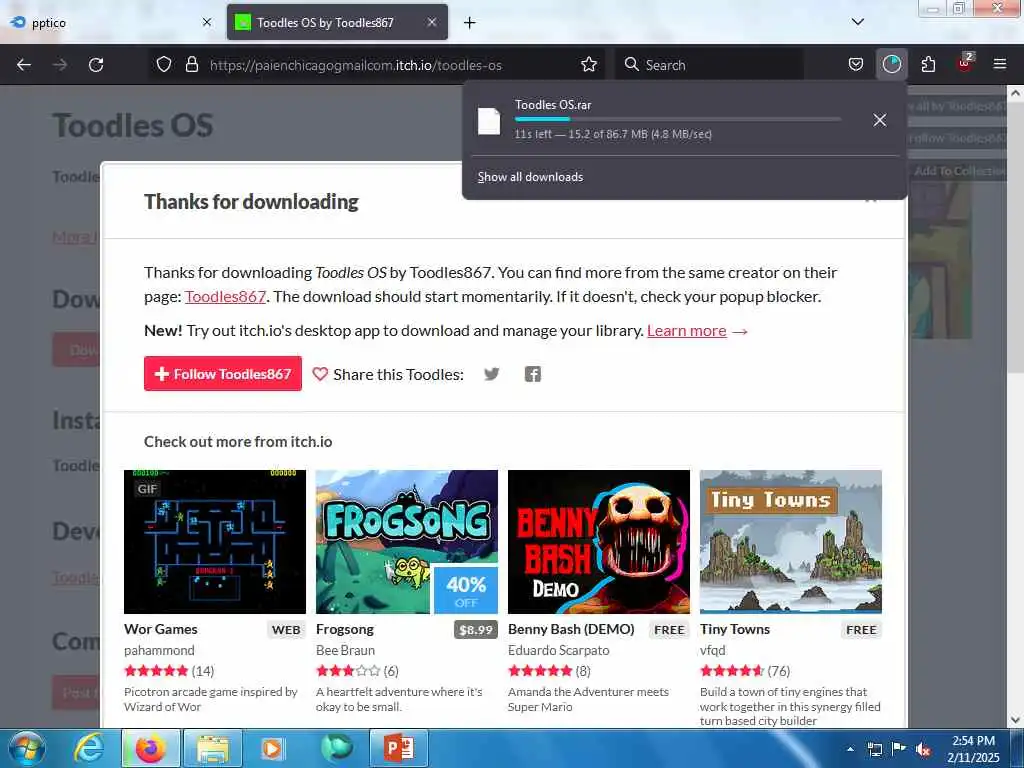Open PowerPoint from taskbar

(x=399, y=748)
